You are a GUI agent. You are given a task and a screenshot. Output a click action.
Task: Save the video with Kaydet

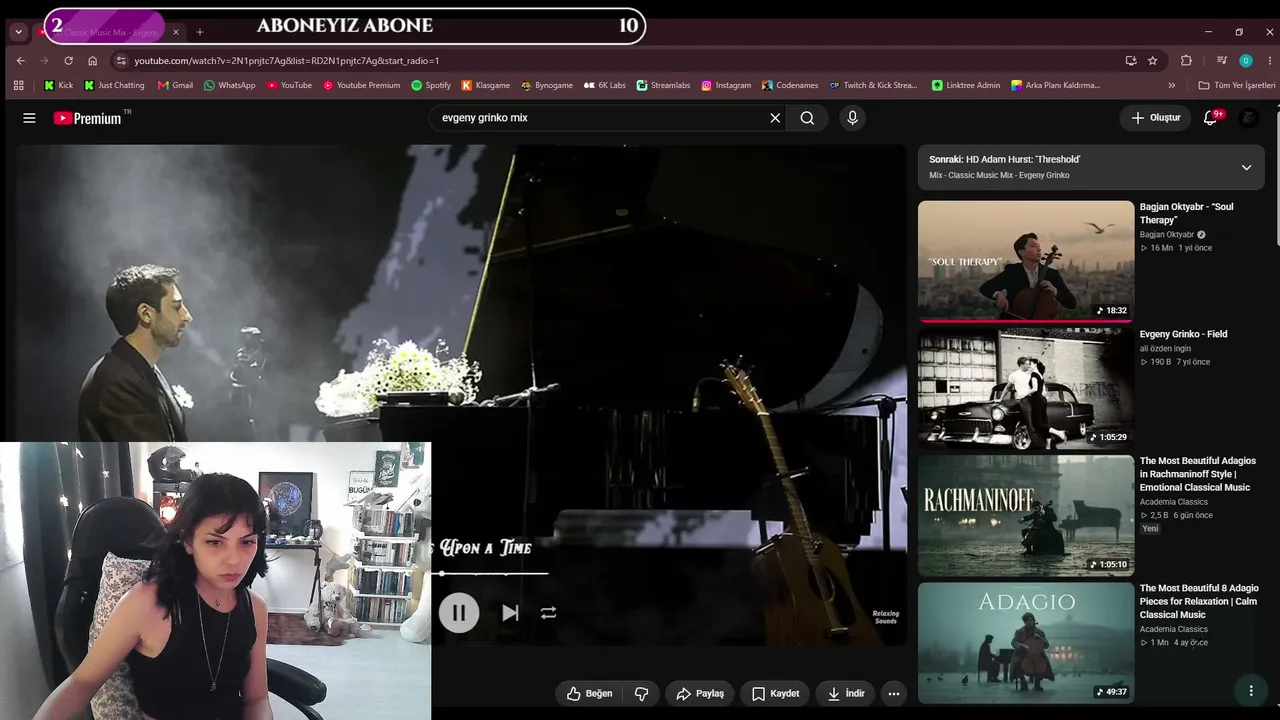click(776, 693)
